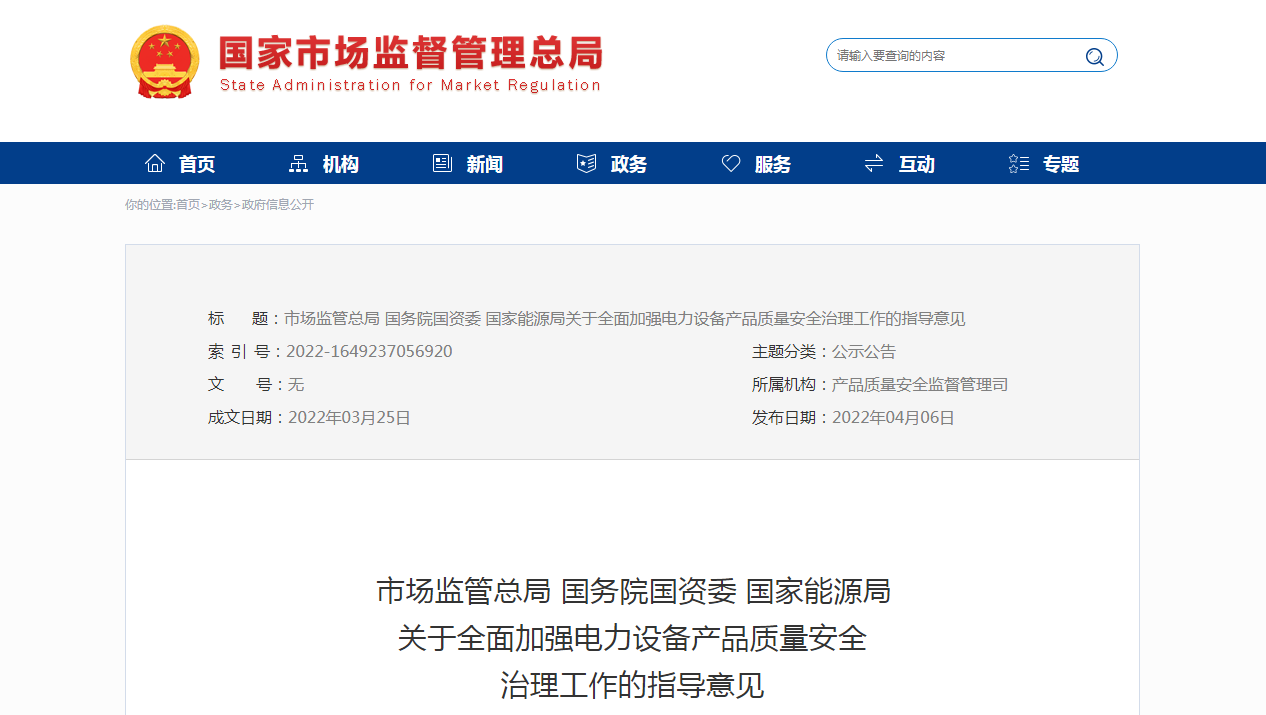Follow the 政府信息公开 breadcrumb link
This screenshot has height=715, width=1266.
click(278, 205)
